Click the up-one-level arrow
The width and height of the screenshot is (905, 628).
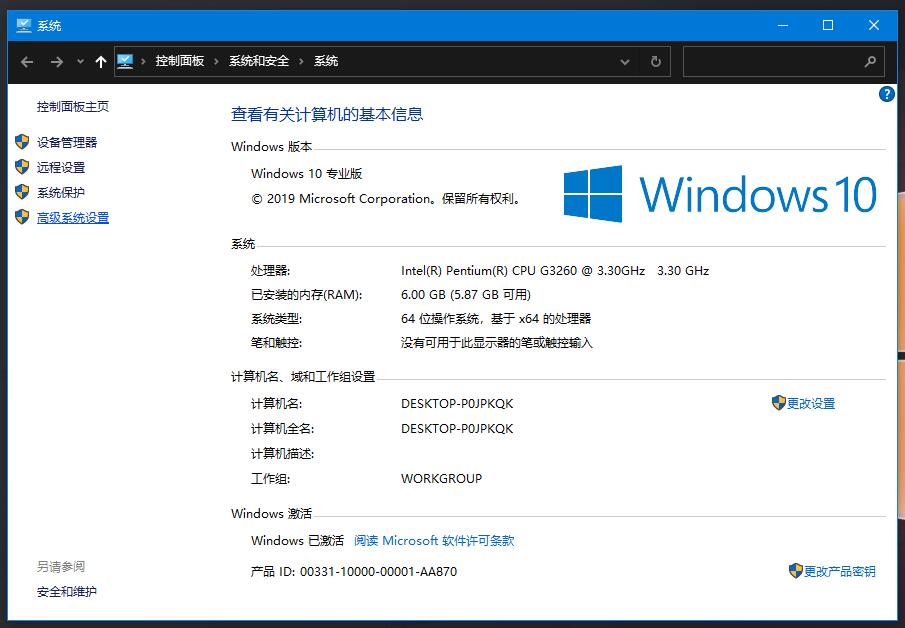[x=100, y=62]
